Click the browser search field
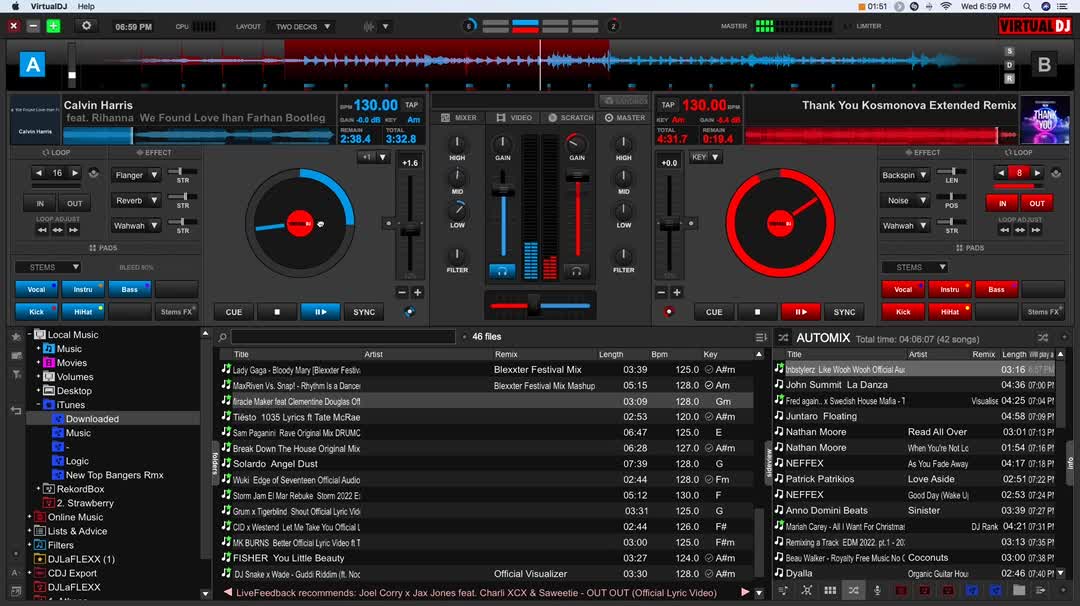Image resolution: width=1080 pixels, height=606 pixels. point(343,337)
